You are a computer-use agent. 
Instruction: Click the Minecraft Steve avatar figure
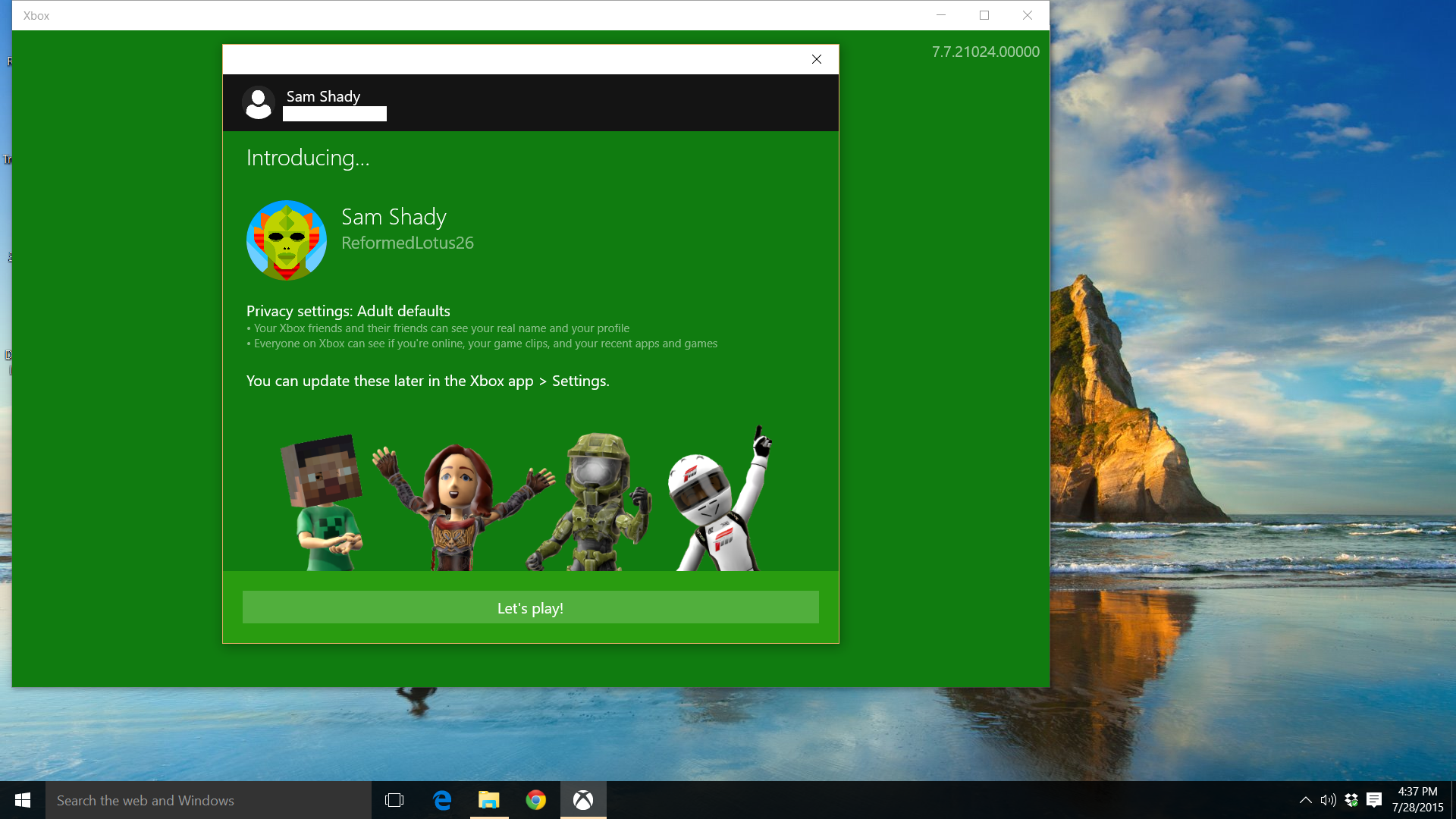(323, 502)
